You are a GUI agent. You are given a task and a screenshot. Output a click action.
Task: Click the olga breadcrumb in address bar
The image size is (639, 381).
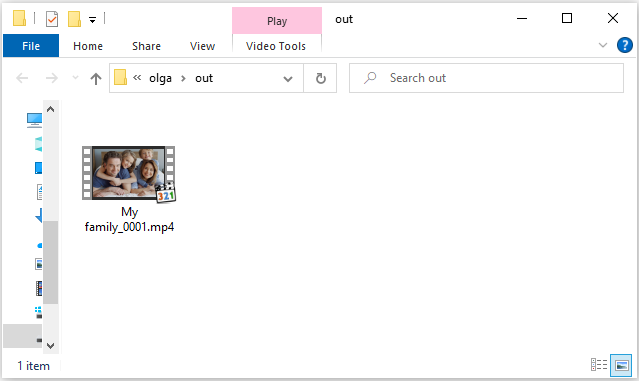[x=160, y=78]
